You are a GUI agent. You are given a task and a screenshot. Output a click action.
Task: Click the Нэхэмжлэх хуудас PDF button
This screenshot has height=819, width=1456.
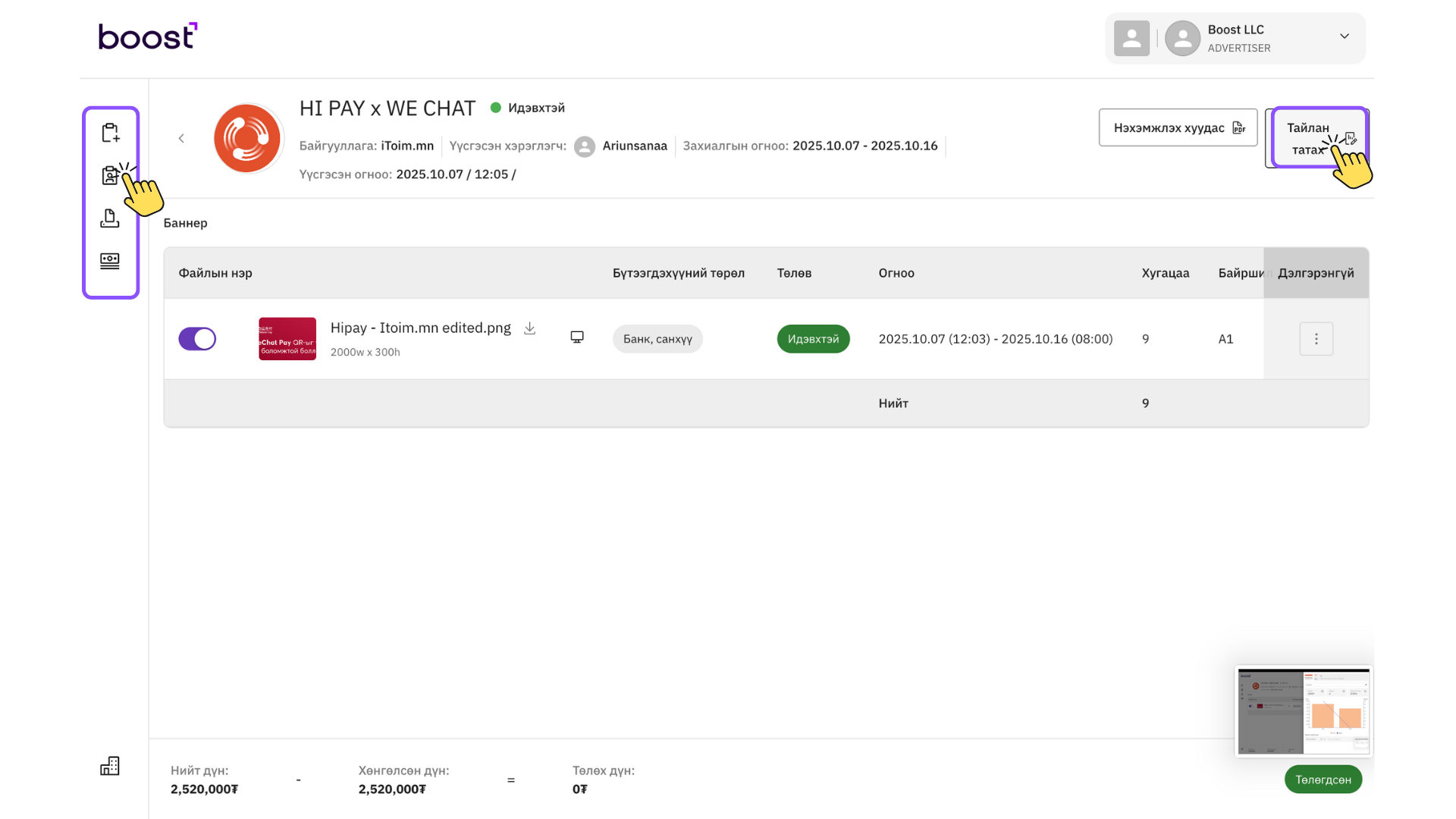1178,127
